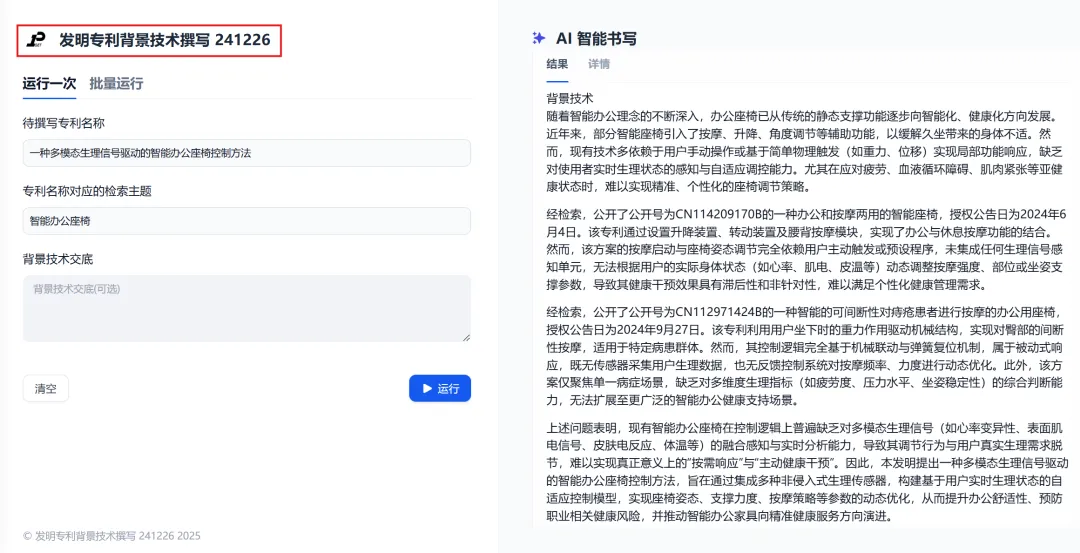Focus the 待撰写专利名称 input field
This screenshot has width=1080, height=553.
click(x=247, y=153)
